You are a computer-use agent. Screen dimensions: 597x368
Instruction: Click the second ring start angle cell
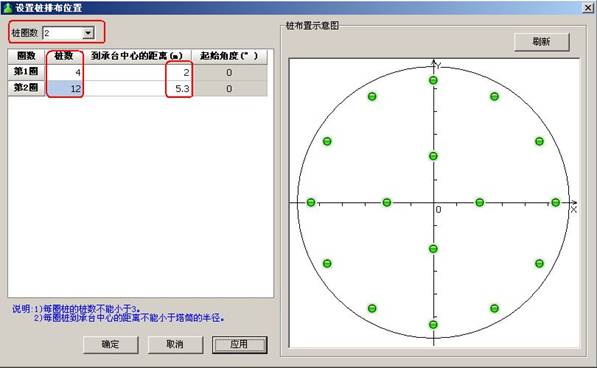point(229,88)
